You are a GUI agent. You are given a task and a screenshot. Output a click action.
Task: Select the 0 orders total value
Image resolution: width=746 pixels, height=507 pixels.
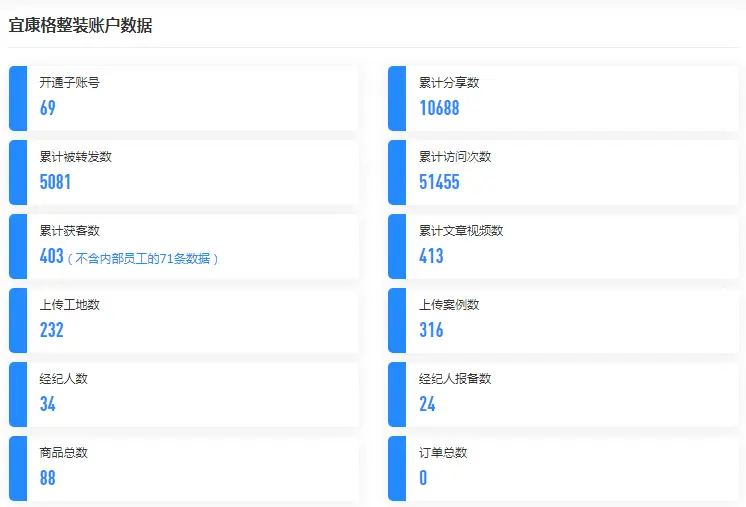(x=423, y=478)
